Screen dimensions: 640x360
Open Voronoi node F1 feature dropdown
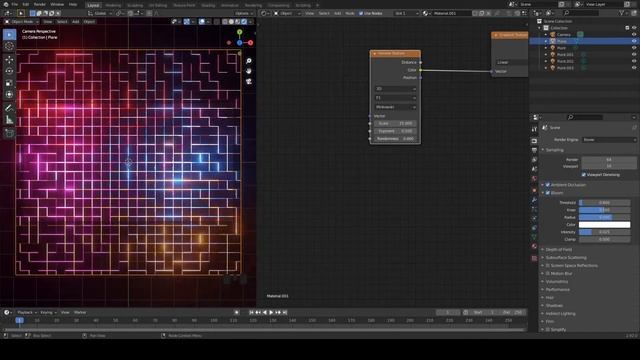395,98
